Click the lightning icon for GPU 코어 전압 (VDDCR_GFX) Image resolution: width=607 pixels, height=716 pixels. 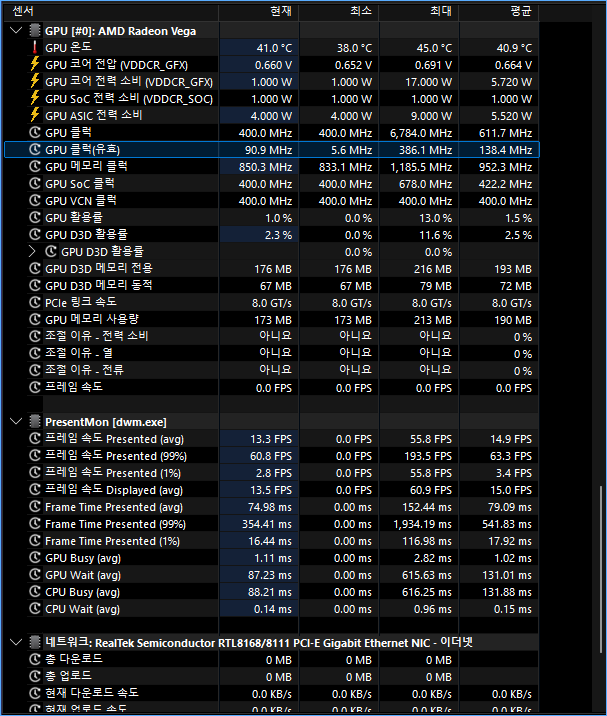pyautogui.click(x=35, y=64)
